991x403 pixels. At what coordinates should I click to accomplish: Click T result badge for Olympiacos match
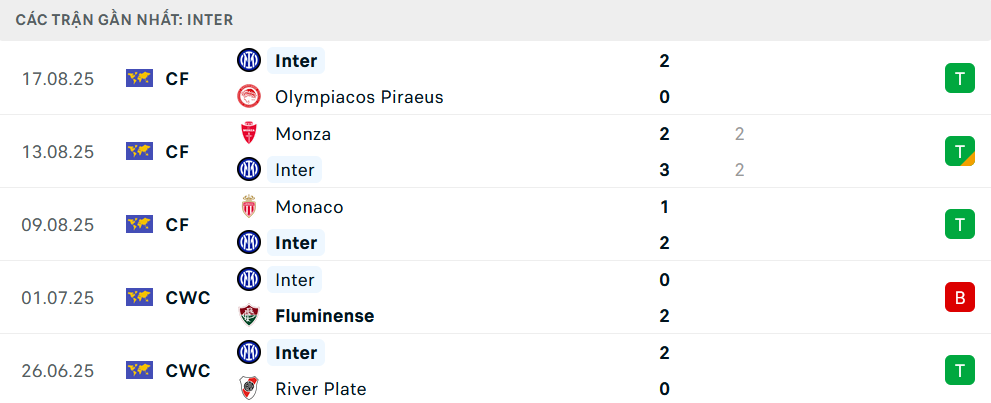pos(959,79)
